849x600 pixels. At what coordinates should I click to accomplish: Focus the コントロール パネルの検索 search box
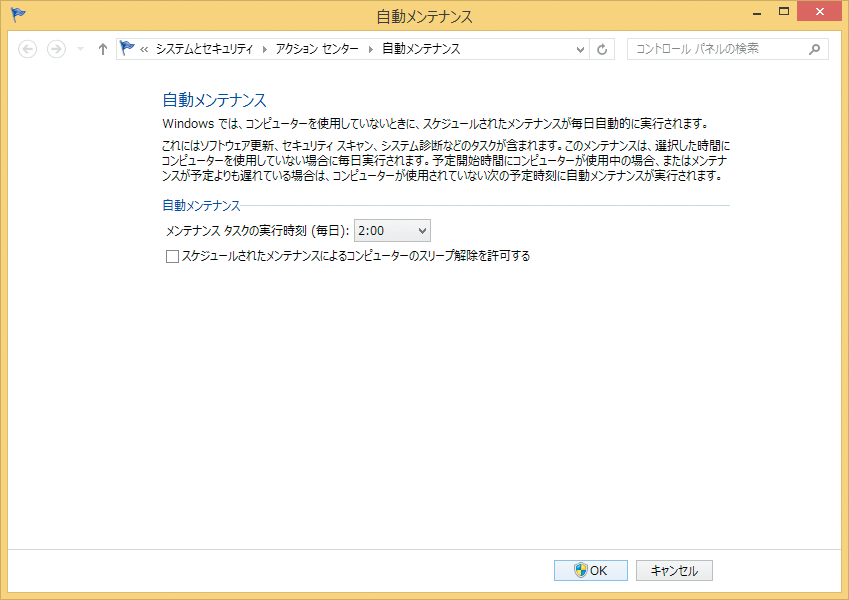point(728,49)
